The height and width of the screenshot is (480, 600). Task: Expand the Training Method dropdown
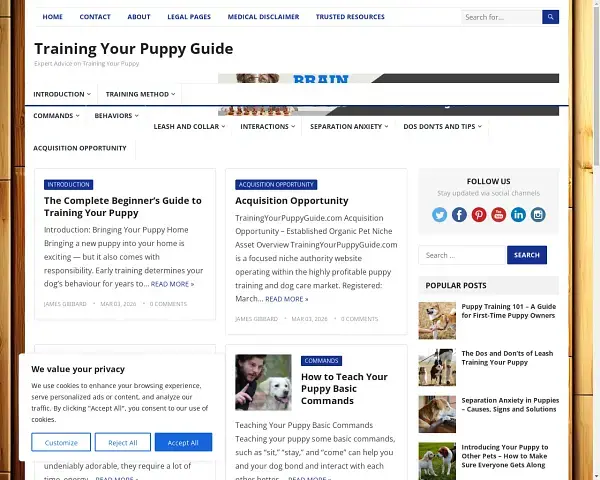[140, 94]
